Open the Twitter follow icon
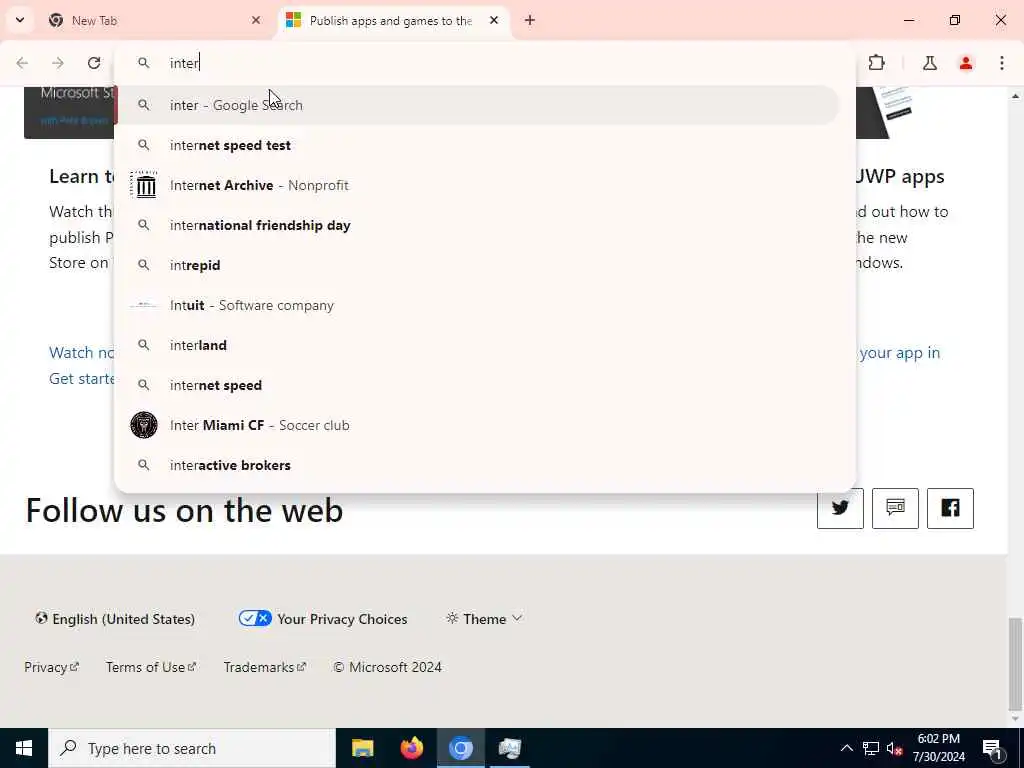Screen dimensions: 1024x768 coord(840,508)
